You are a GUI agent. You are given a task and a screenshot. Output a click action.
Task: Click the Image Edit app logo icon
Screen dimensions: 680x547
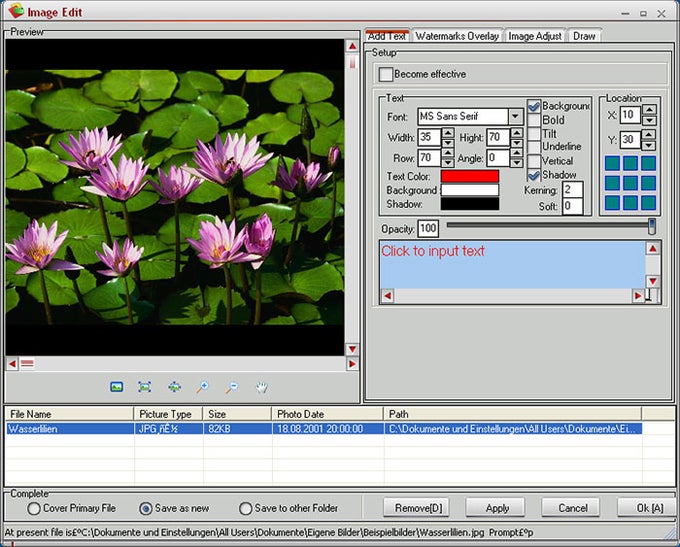(16, 10)
